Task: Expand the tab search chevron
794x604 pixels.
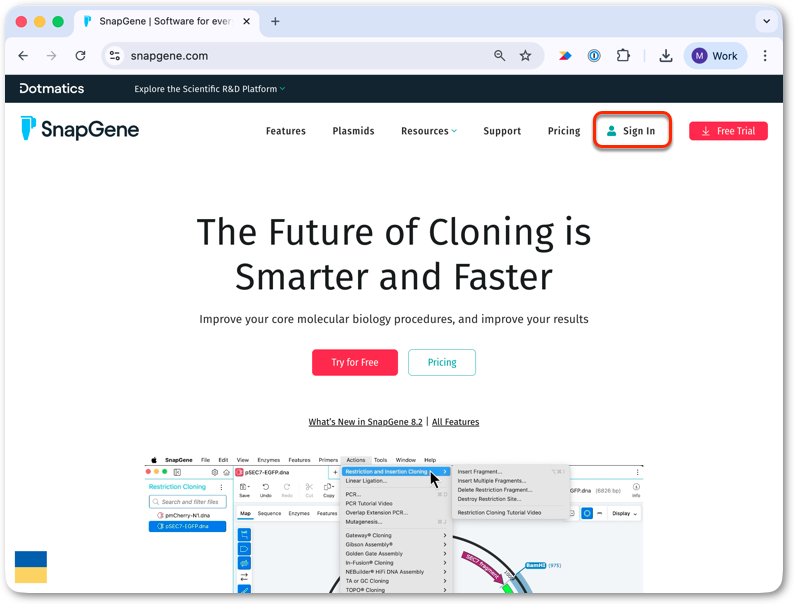Action: 766,21
